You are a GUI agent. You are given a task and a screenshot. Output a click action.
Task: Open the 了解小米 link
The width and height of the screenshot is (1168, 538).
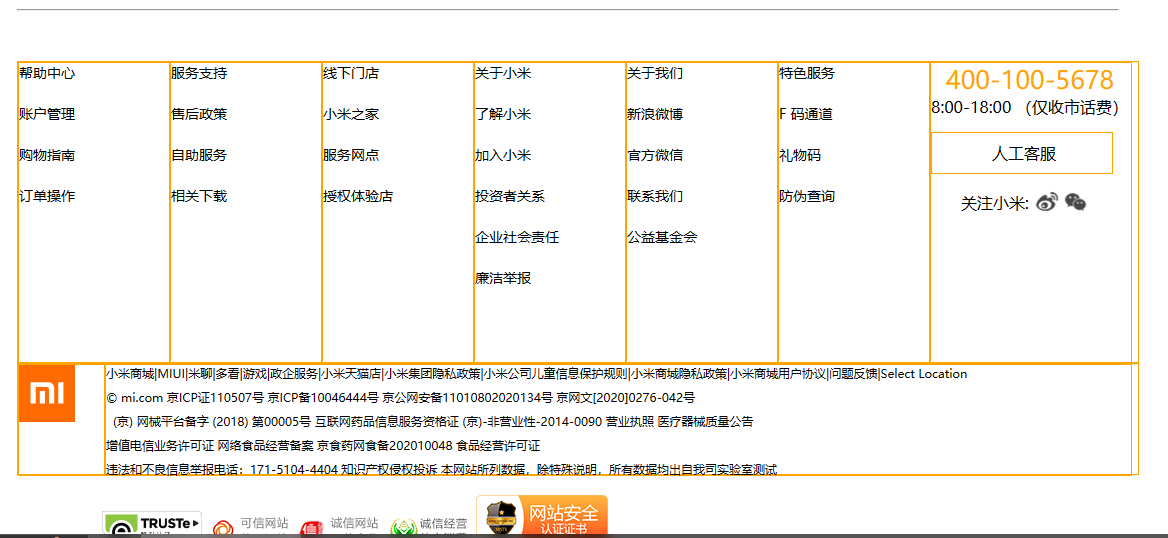503,115
